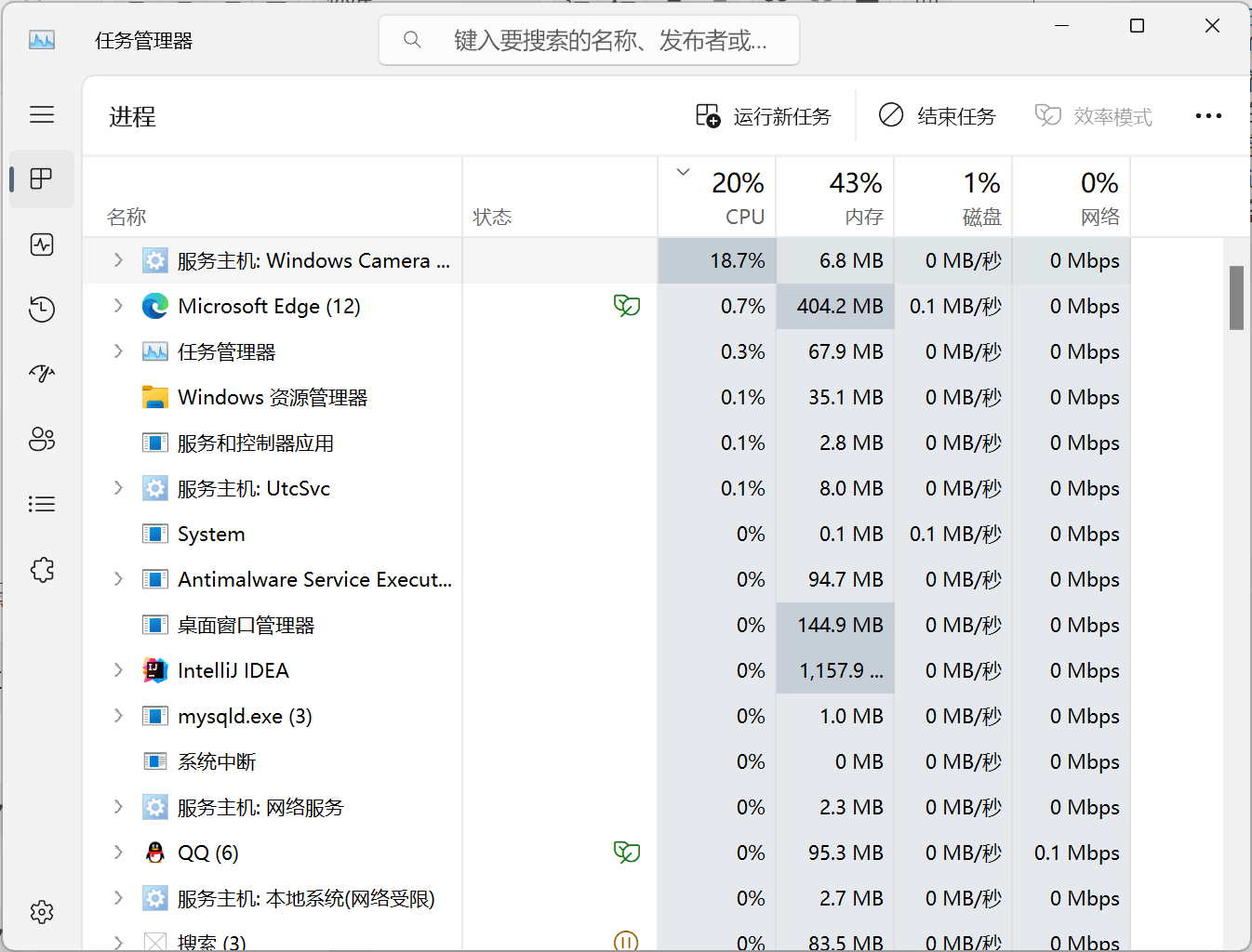Expand the 服务主机: 网络服务 group

pyautogui.click(x=118, y=807)
